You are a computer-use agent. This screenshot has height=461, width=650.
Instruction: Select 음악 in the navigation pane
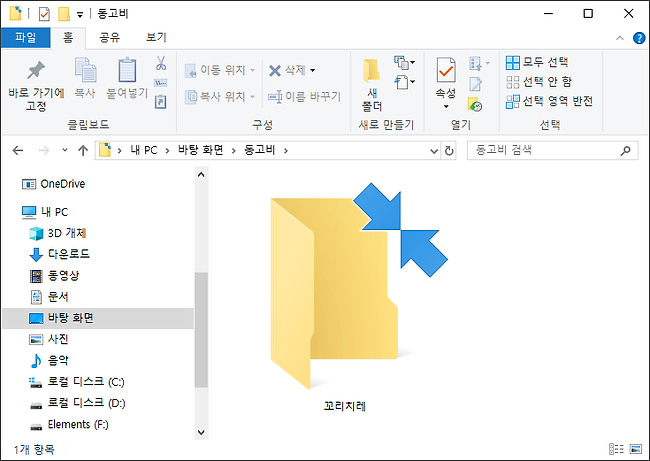click(49, 360)
